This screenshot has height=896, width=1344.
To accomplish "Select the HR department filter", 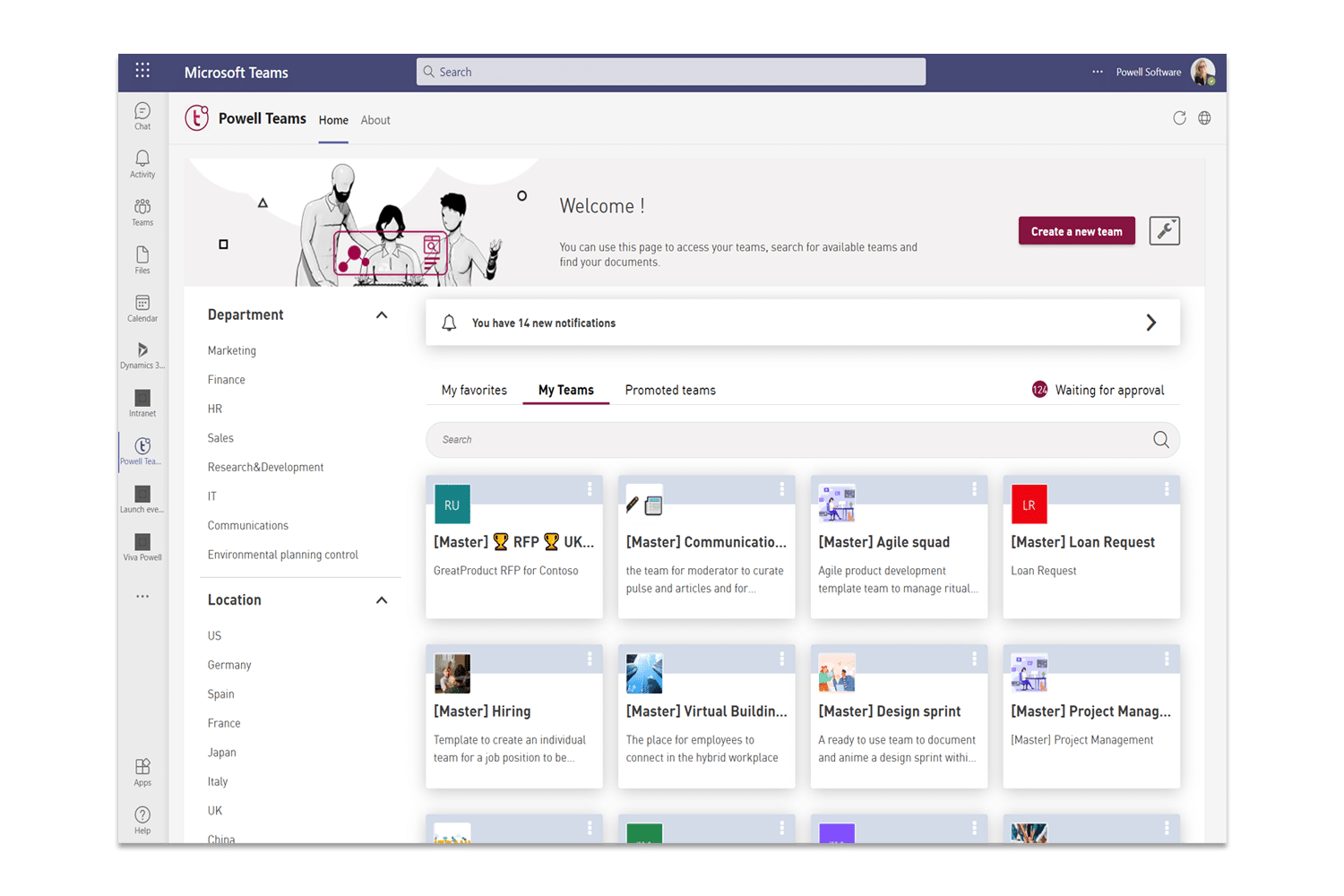I will click(215, 409).
